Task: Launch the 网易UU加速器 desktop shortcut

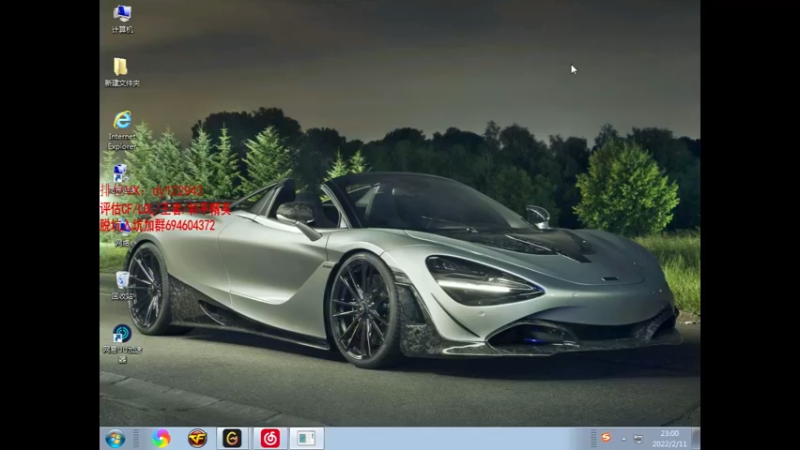Action: click(x=122, y=343)
